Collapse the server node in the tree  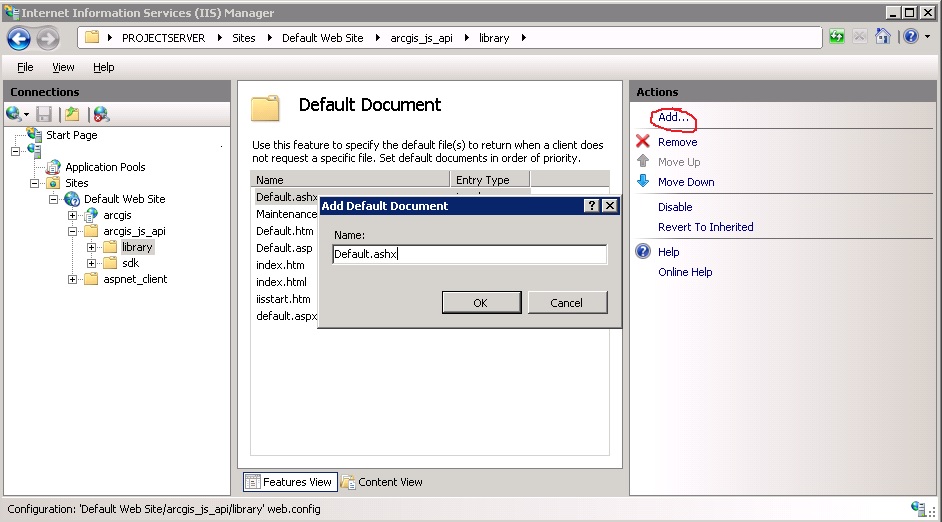[x=16, y=151]
